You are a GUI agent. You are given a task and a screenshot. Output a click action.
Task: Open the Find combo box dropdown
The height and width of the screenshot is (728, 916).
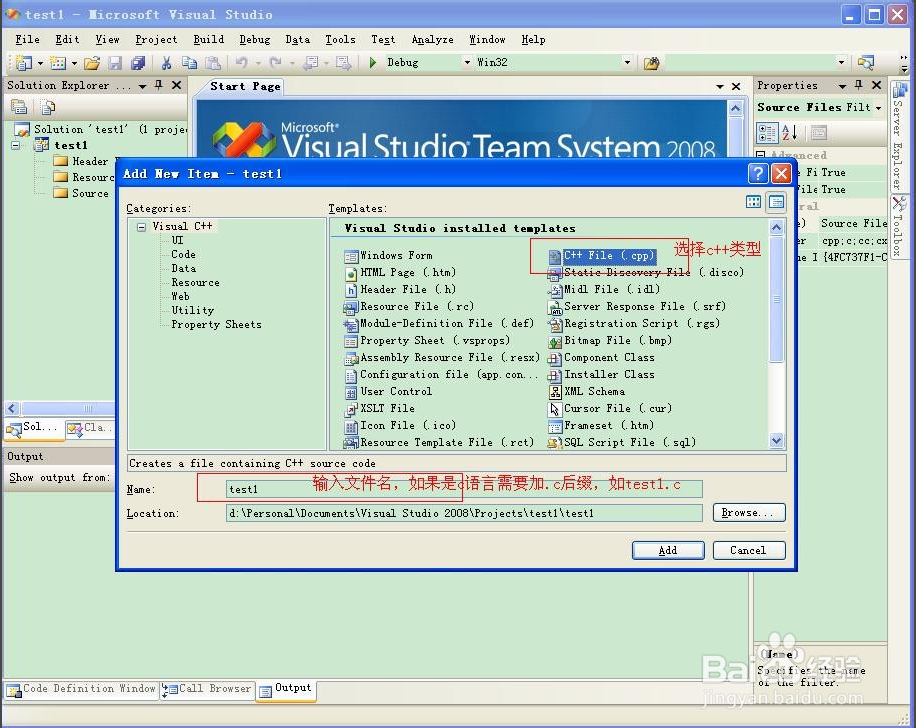tap(841, 62)
